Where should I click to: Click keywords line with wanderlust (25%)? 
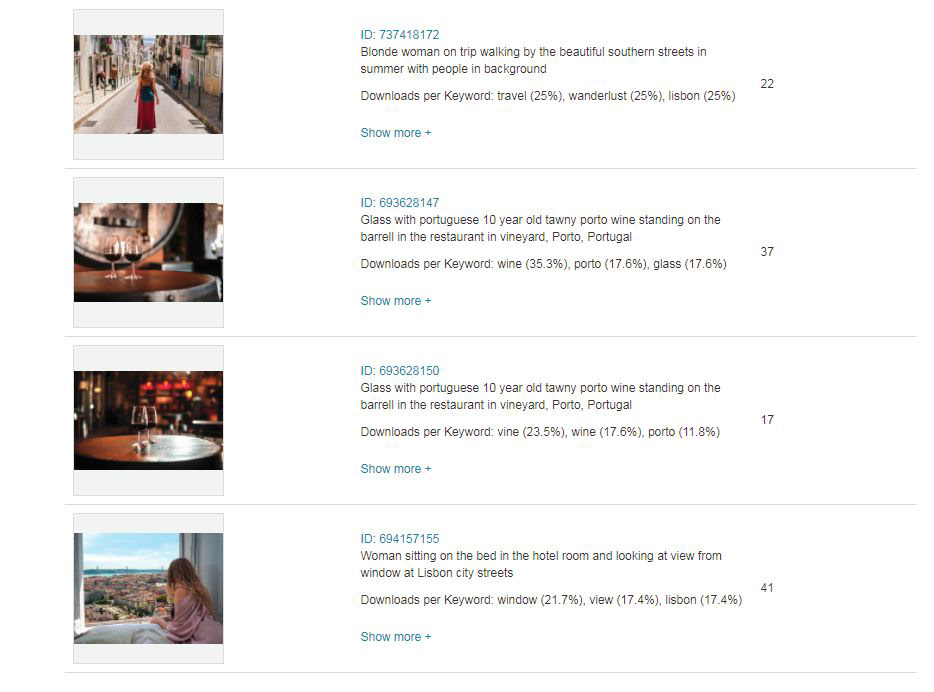(x=548, y=96)
